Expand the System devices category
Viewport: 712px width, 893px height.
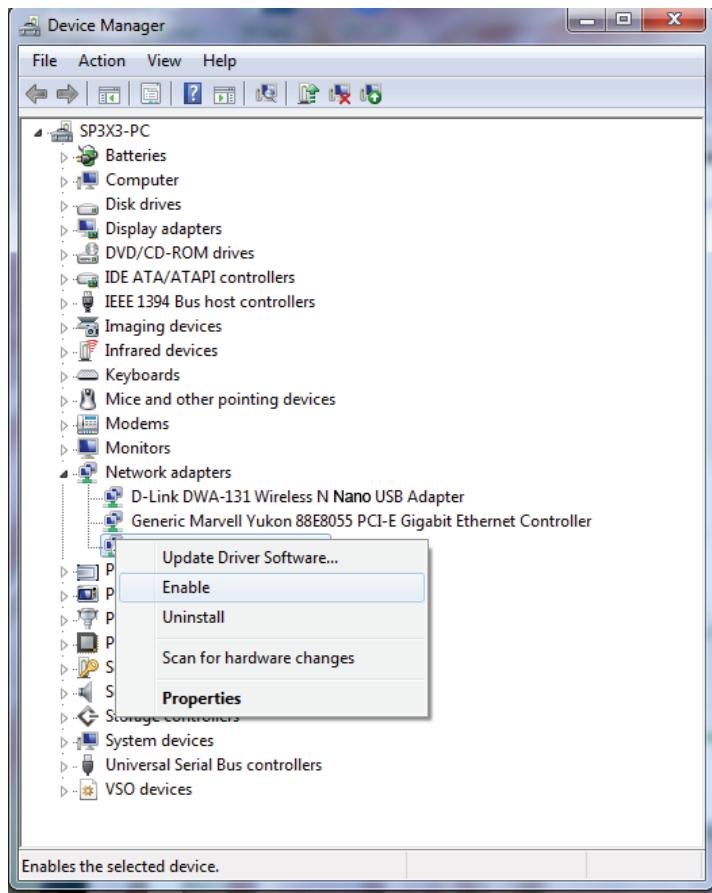pos(64,742)
